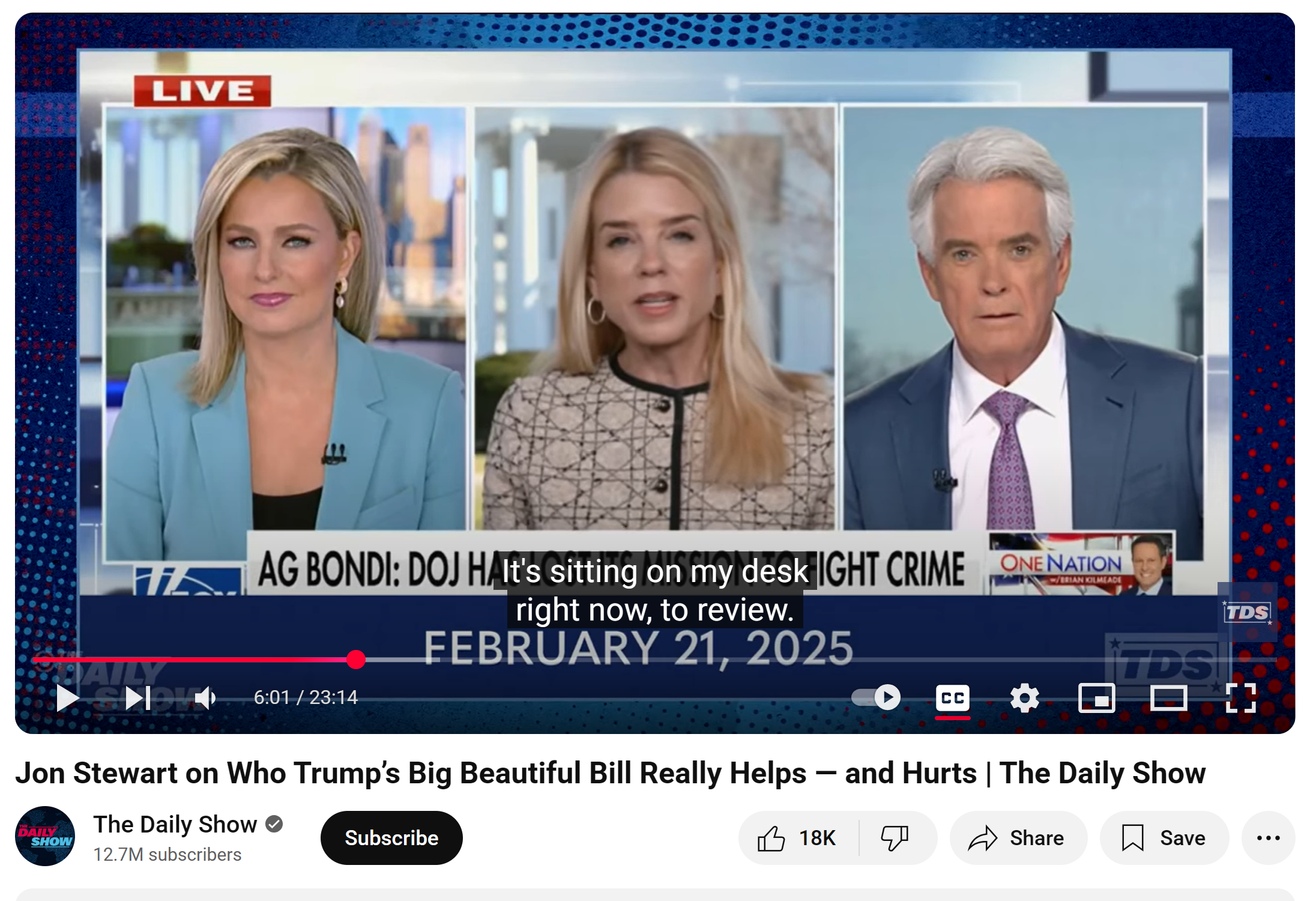Skip to the next video
This screenshot has width=1316, height=901.
[138, 698]
